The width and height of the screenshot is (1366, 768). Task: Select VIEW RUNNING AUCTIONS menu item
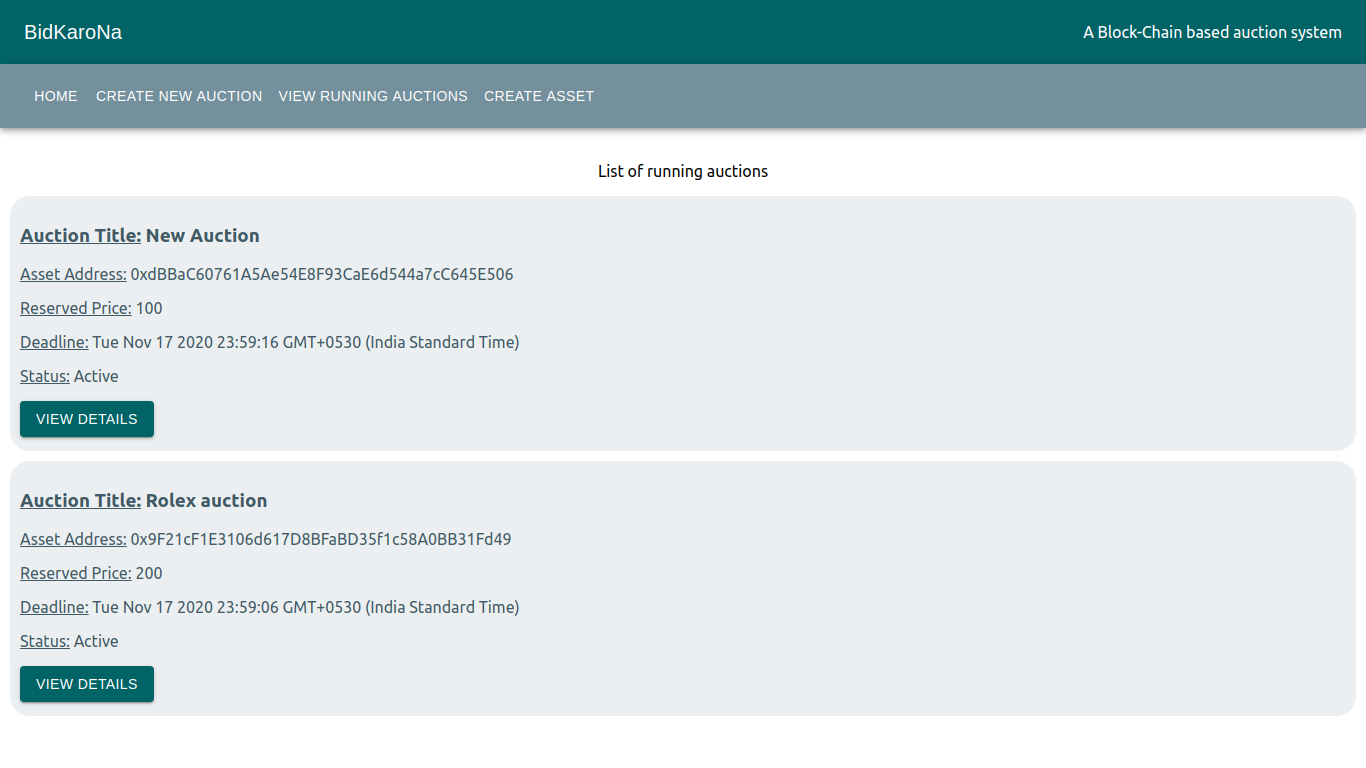pyautogui.click(x=373, y=96)
